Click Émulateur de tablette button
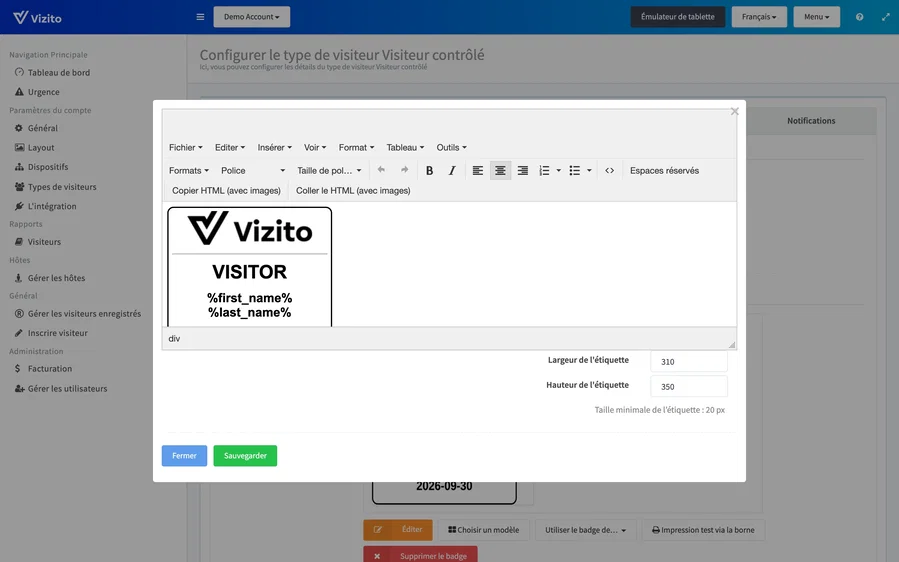 click(x=678, y=17)
